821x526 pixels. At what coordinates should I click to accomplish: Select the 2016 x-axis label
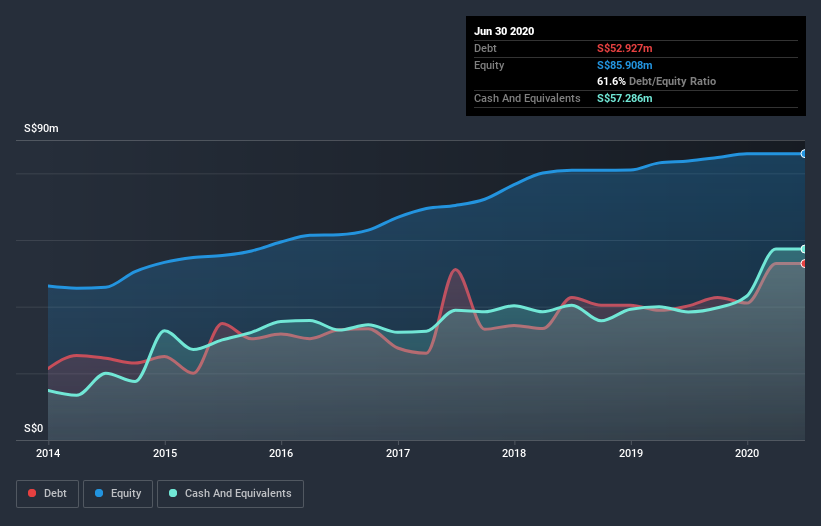281,453
